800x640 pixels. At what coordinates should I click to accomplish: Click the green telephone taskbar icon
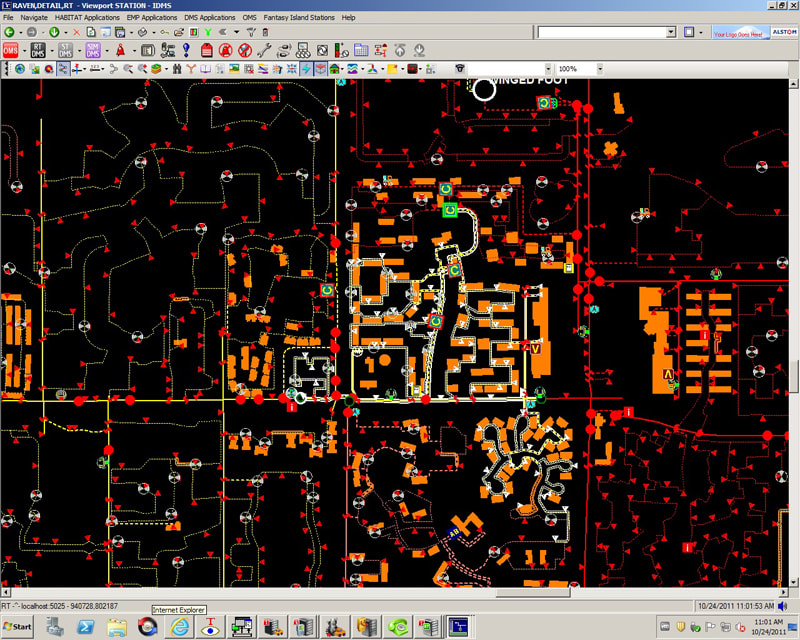(x=397, y=627)
